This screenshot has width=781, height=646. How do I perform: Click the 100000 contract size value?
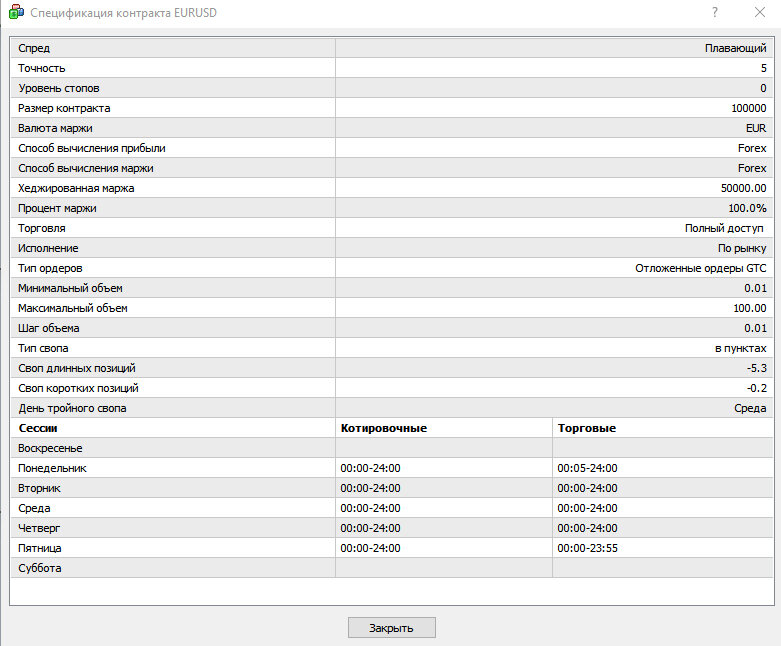point(749,108)
